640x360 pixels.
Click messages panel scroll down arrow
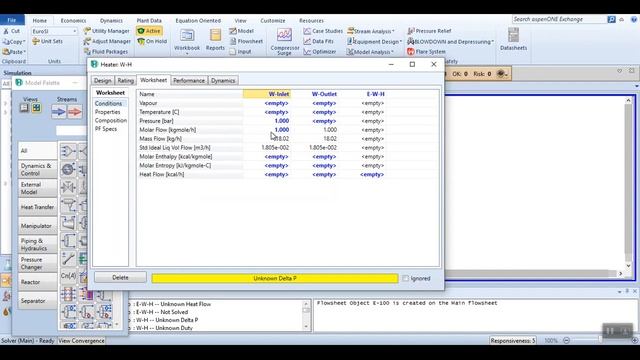306,327
